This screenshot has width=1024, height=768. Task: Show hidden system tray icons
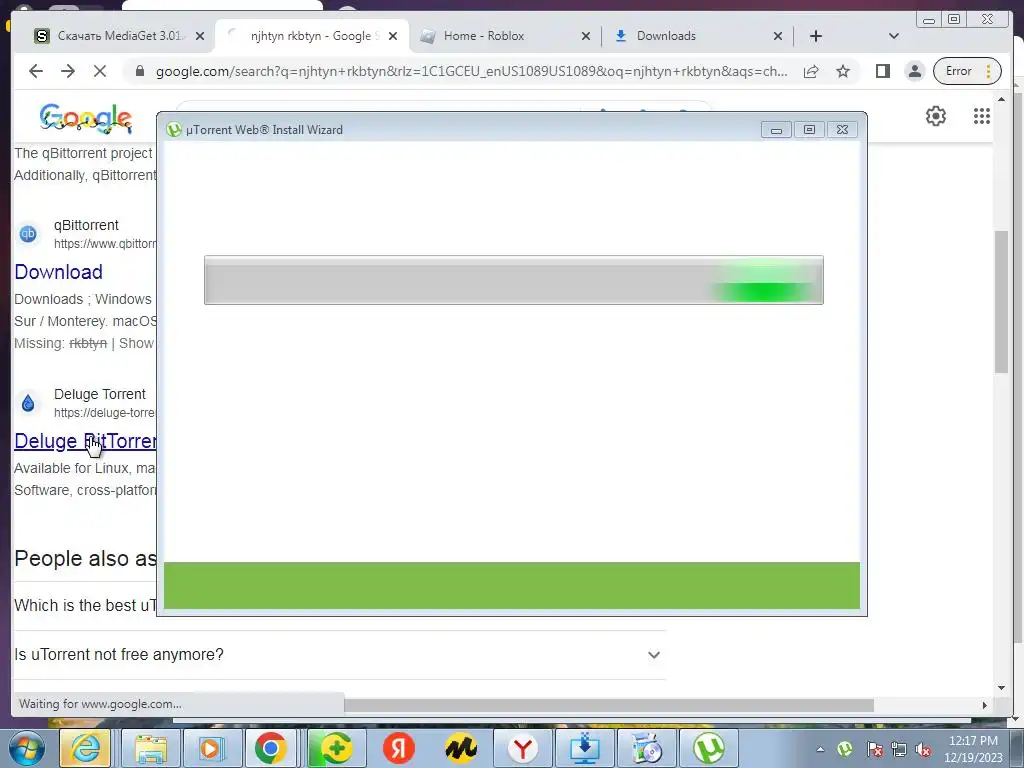pyautogui.click(x=820, y=749)
